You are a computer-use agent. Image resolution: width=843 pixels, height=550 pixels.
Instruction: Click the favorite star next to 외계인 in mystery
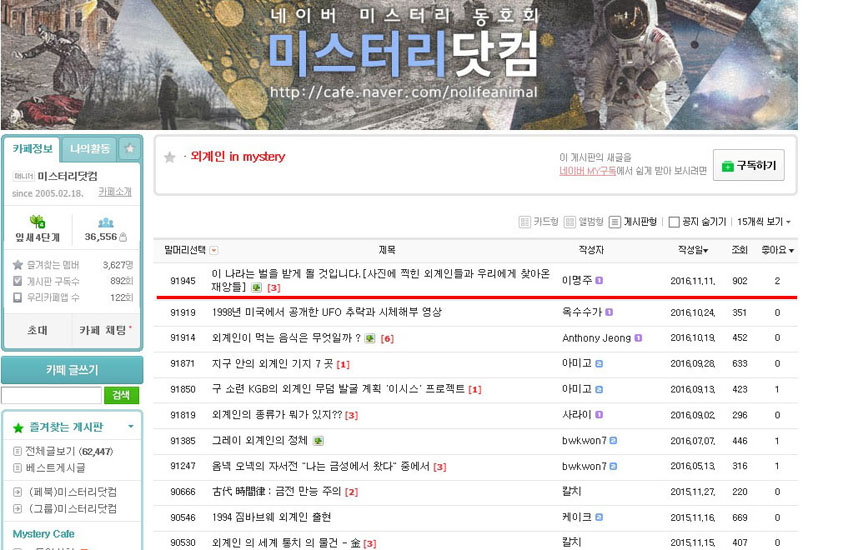click(x=170, y=157)
